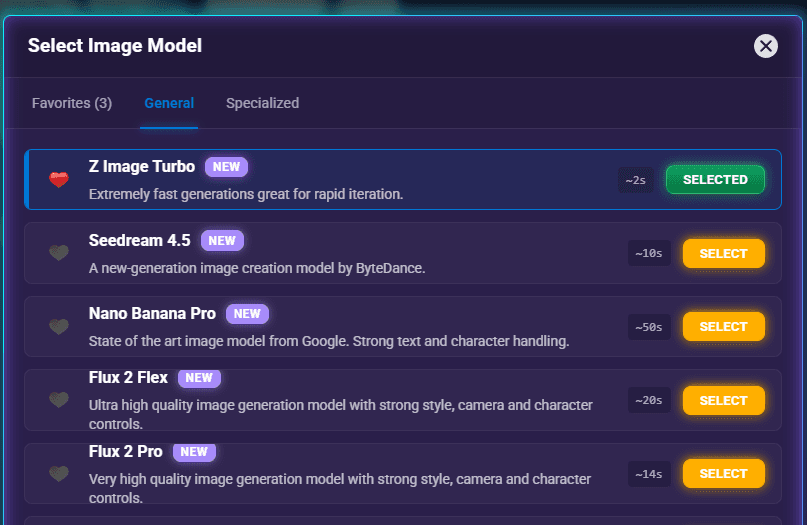The width and height of the screenshot is (807, 525).
Task: Select the Flux 2 Pro model
Action: click(724, 474)
